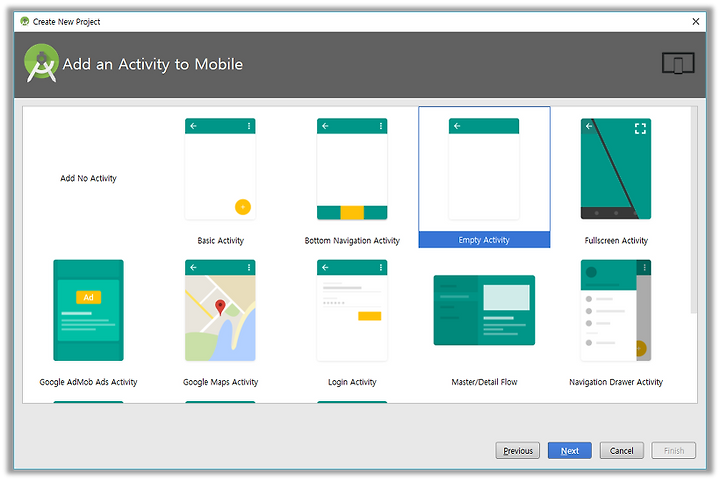Proceed with the Next button
The width and height of the screenshot is (720, 481).
click(569, 451)
